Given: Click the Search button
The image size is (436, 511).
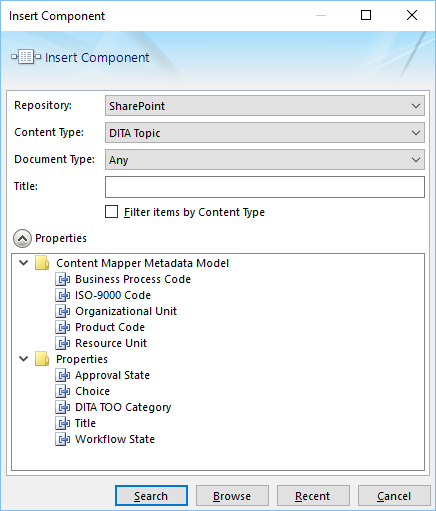Looking at the screenshot, I should [x=151, y=496].
